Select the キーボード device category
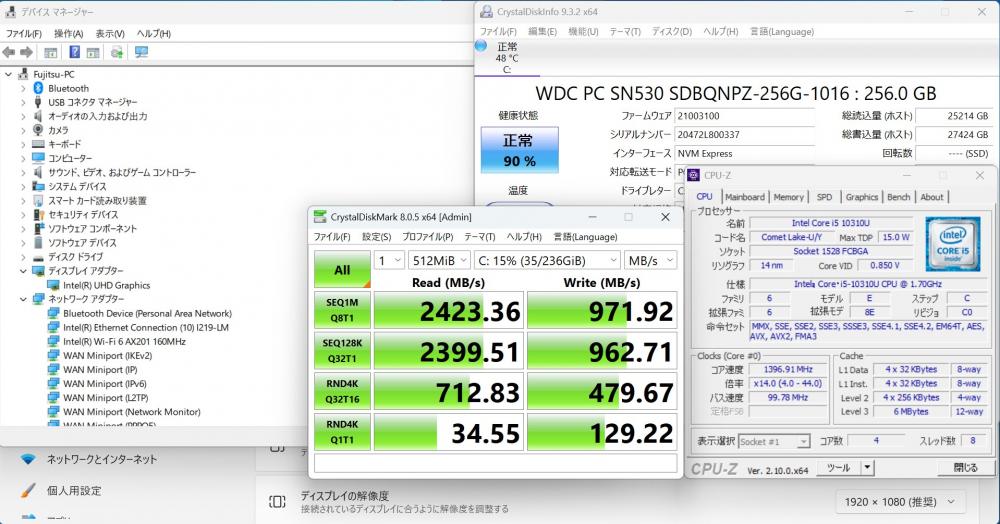Image resolution: width=1000 pixels, height=524 pixels. tap(64, 144)
